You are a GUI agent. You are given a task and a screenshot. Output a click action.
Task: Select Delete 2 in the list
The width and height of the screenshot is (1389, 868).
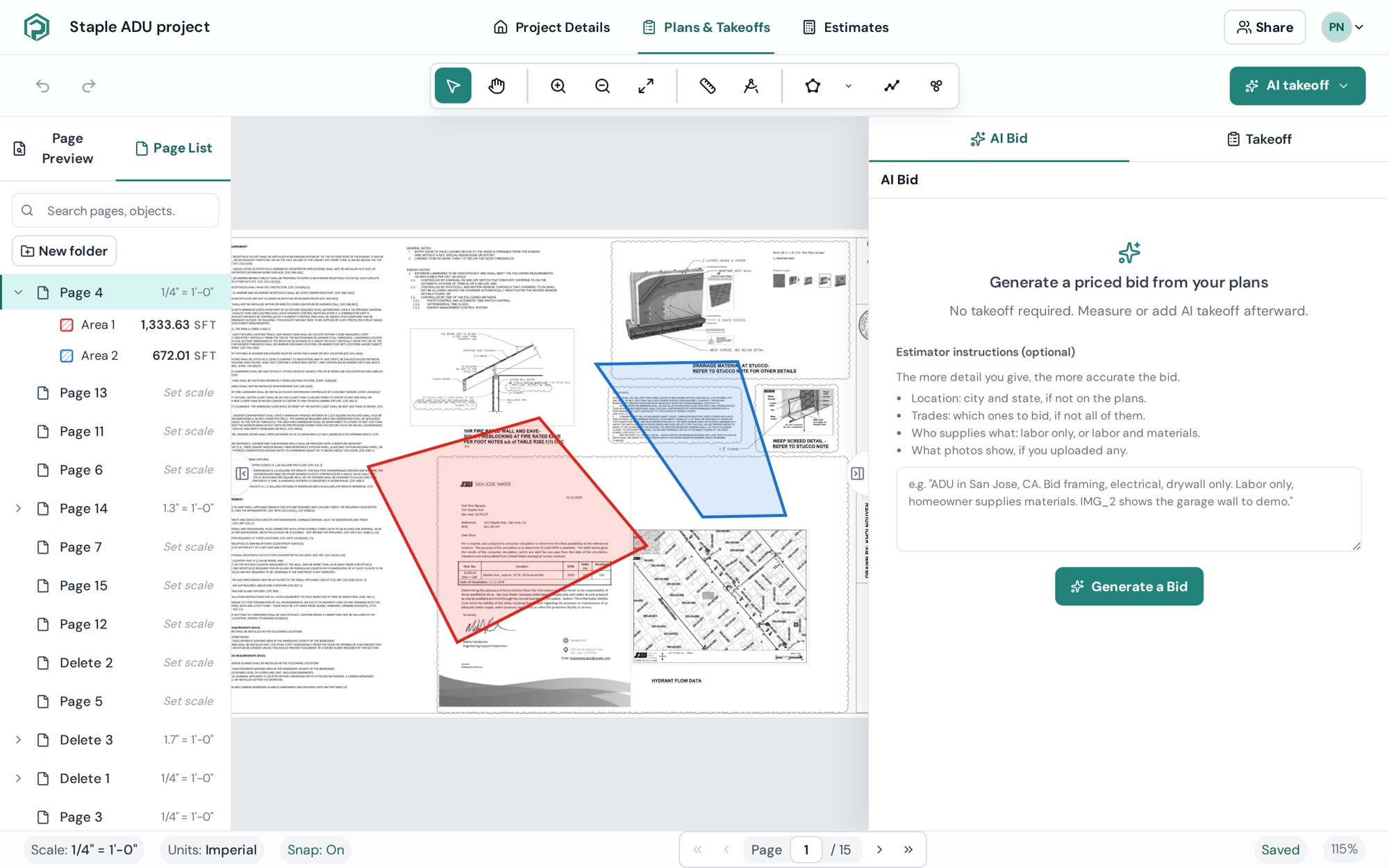[x=115, y=662]
